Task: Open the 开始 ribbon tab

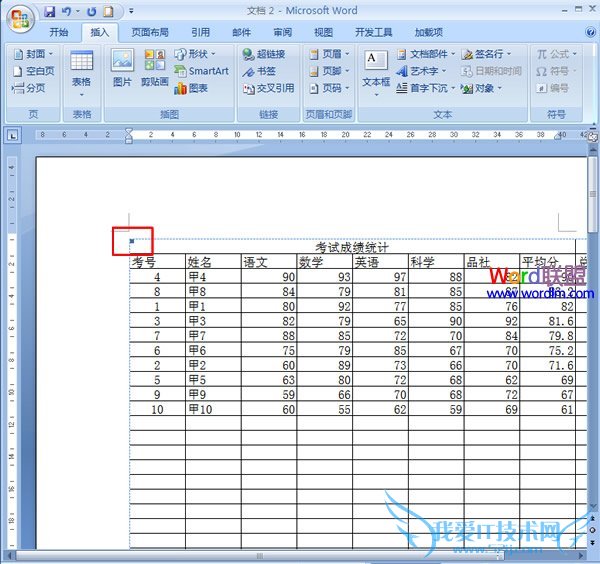Action: 59,33
